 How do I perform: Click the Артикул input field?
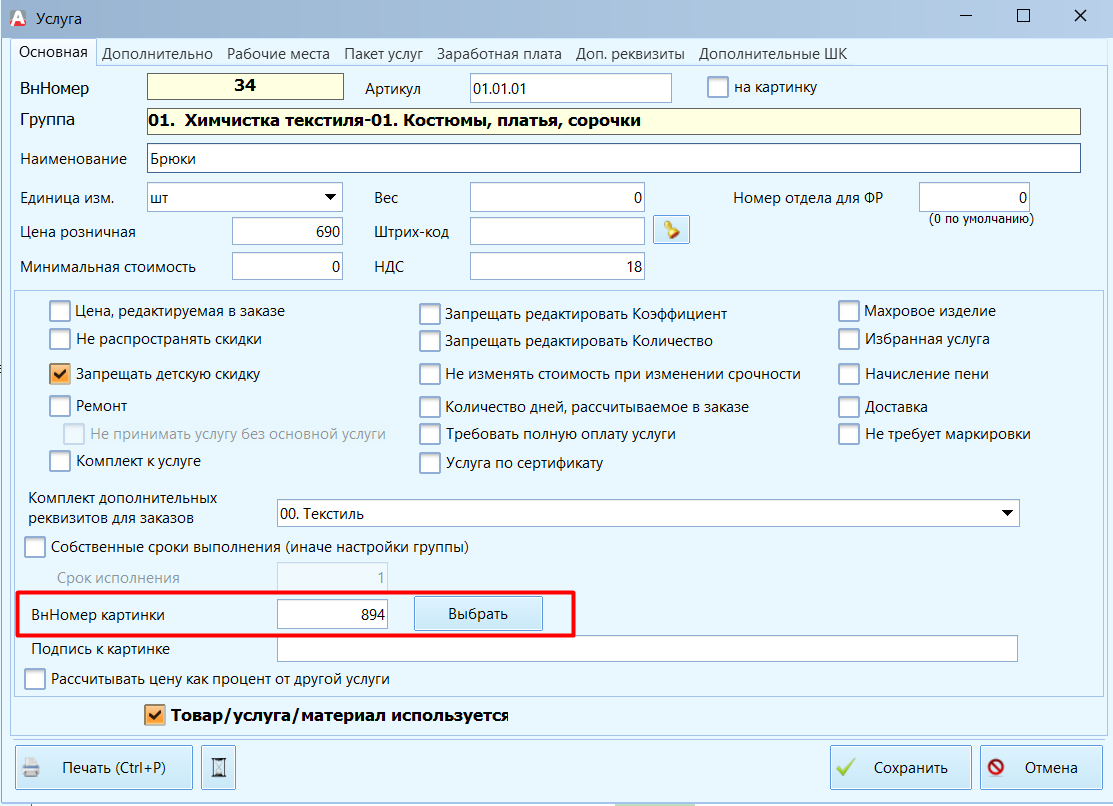pos(571,89)
